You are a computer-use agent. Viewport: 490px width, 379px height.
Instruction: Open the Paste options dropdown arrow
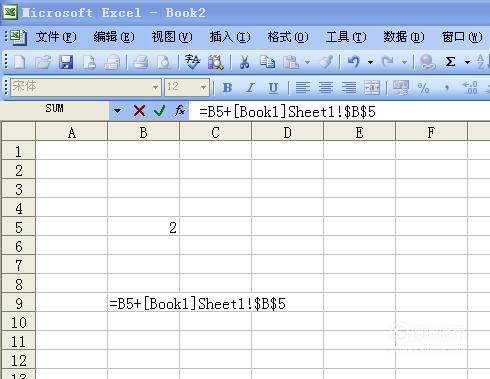click(x=307, y=62)
